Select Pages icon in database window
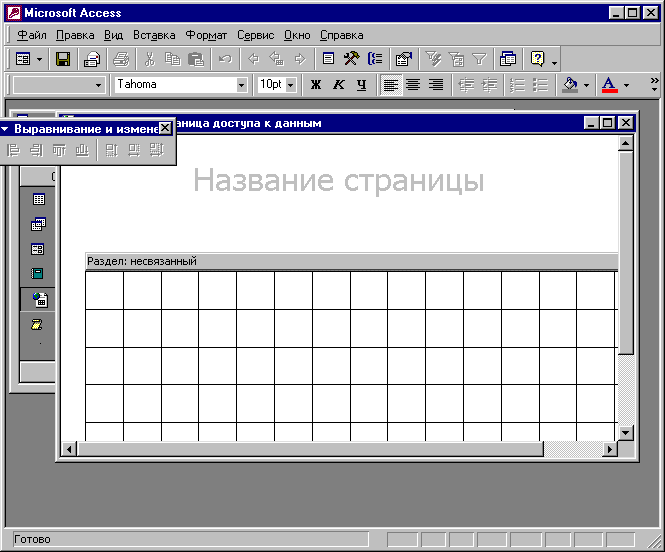 pyautogui.click(x=40, y=299)
